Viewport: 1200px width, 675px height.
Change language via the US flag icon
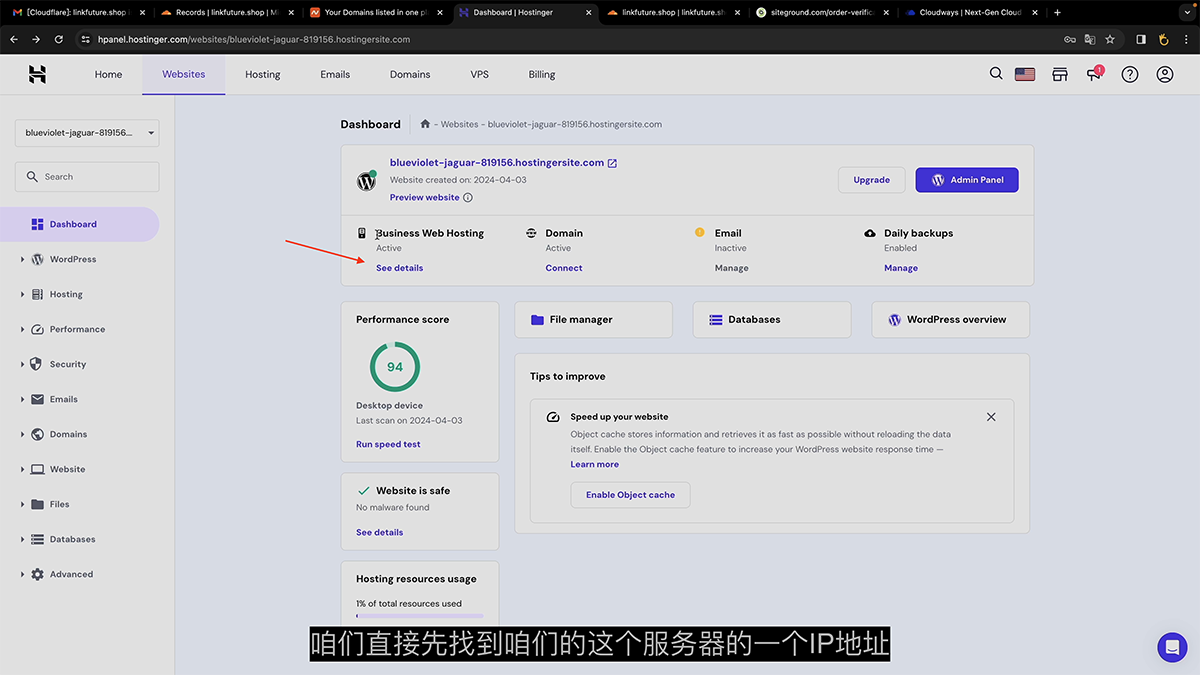[x=1025, y=74]
